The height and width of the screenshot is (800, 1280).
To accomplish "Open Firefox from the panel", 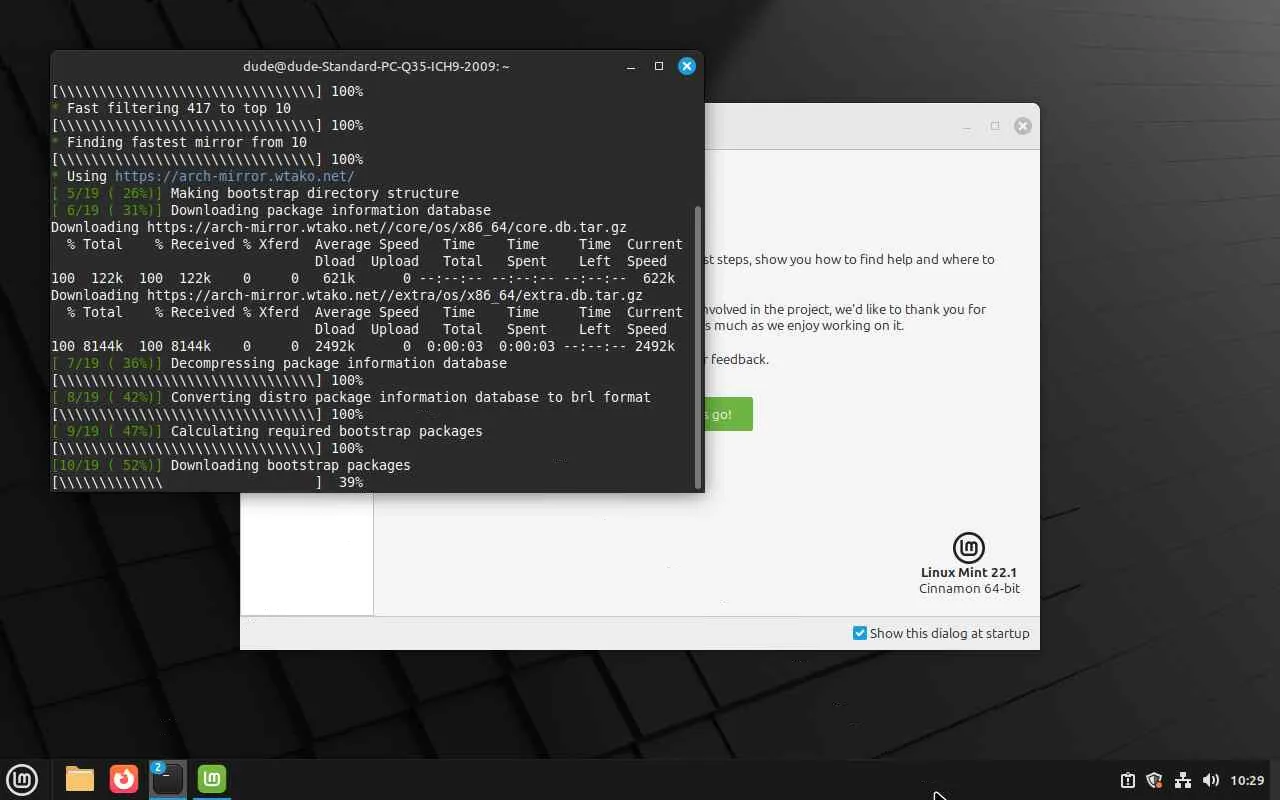I will [124, 779].
